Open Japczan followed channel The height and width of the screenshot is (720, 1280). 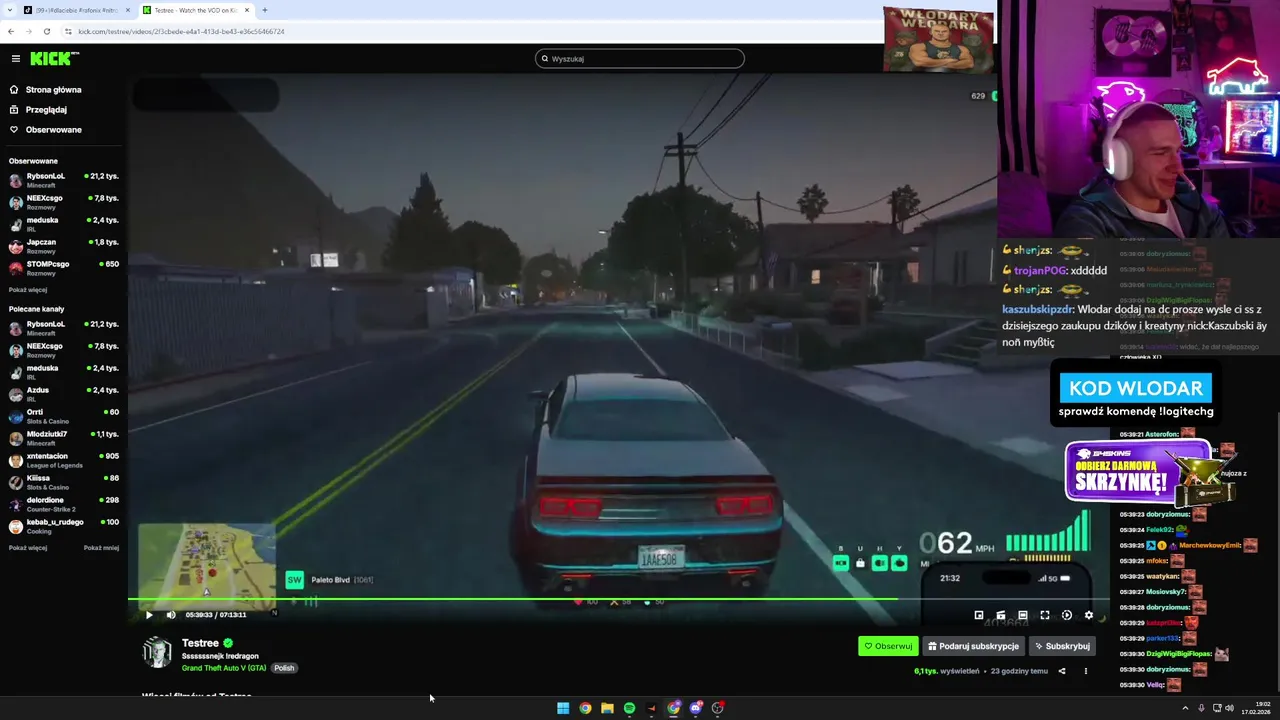[x=63, y=246]
